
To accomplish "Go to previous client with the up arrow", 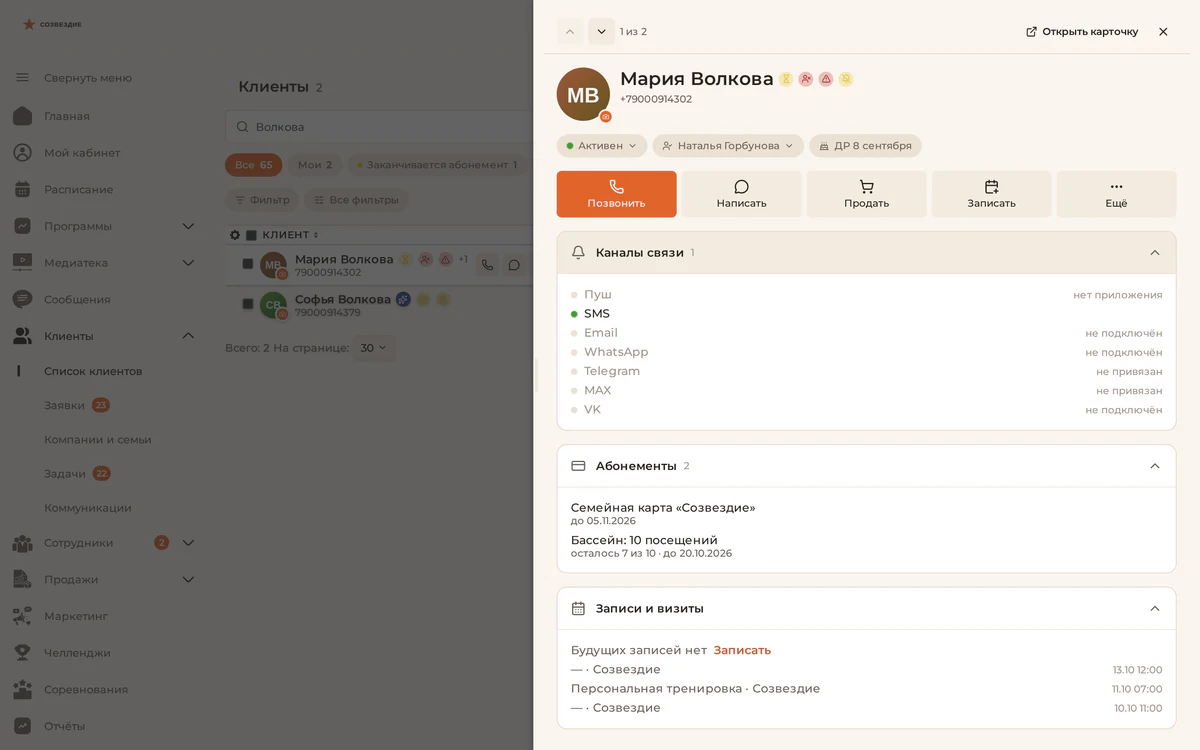I will pos(570,31).
